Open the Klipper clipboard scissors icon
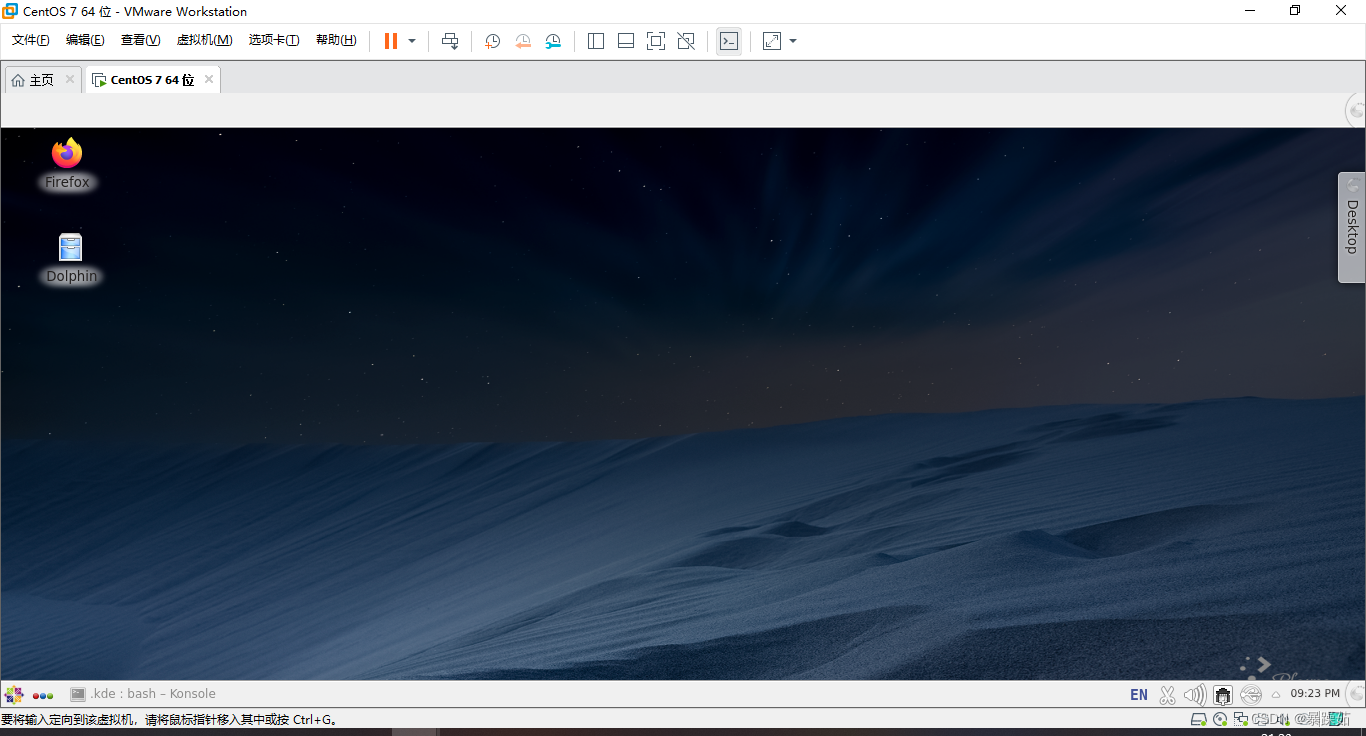The height and width of the screenshot is (736, 1366). pos(1167,695)
